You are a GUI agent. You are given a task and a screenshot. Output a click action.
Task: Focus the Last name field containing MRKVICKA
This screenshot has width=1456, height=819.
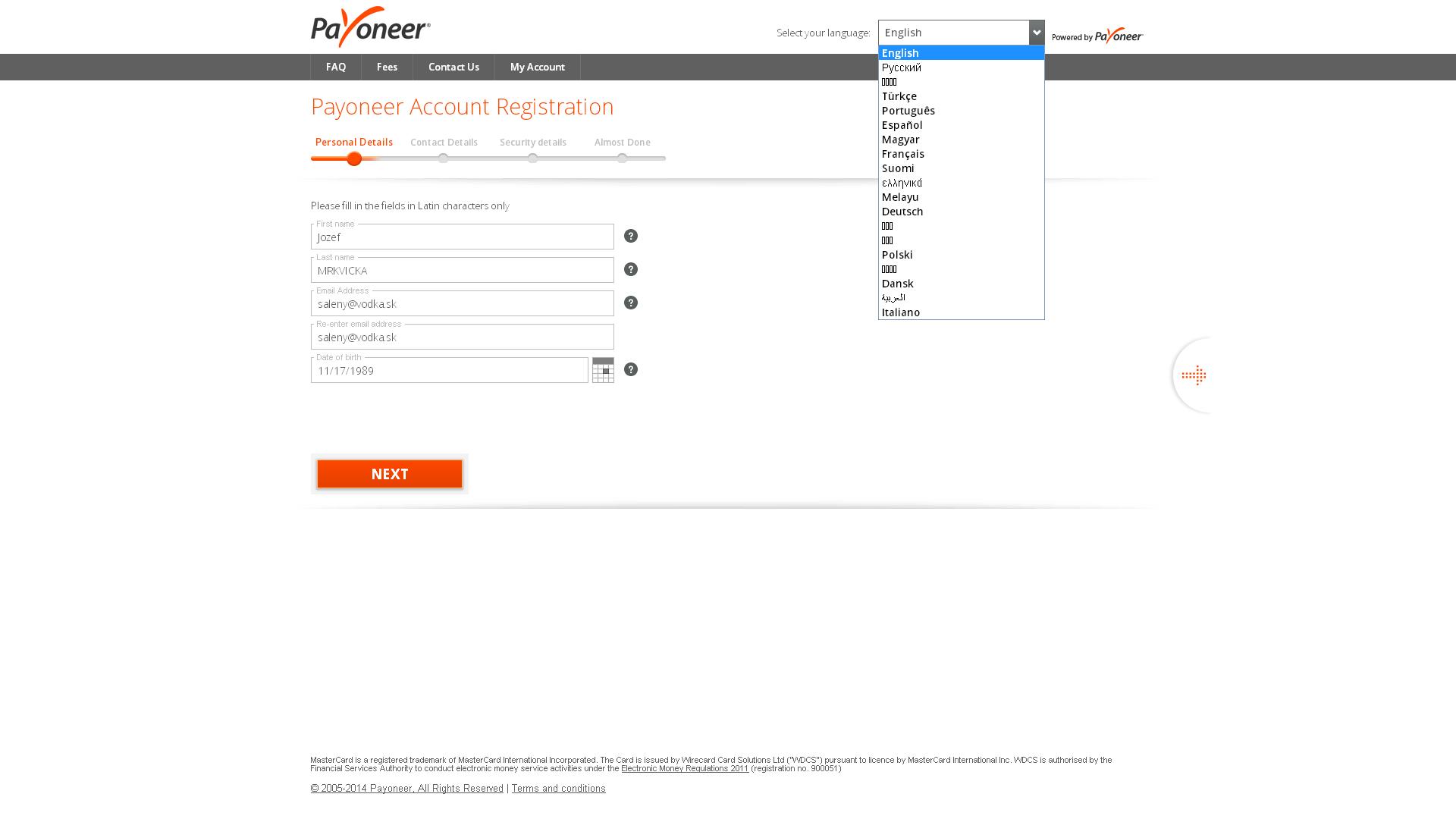click(x=463, y=270)
